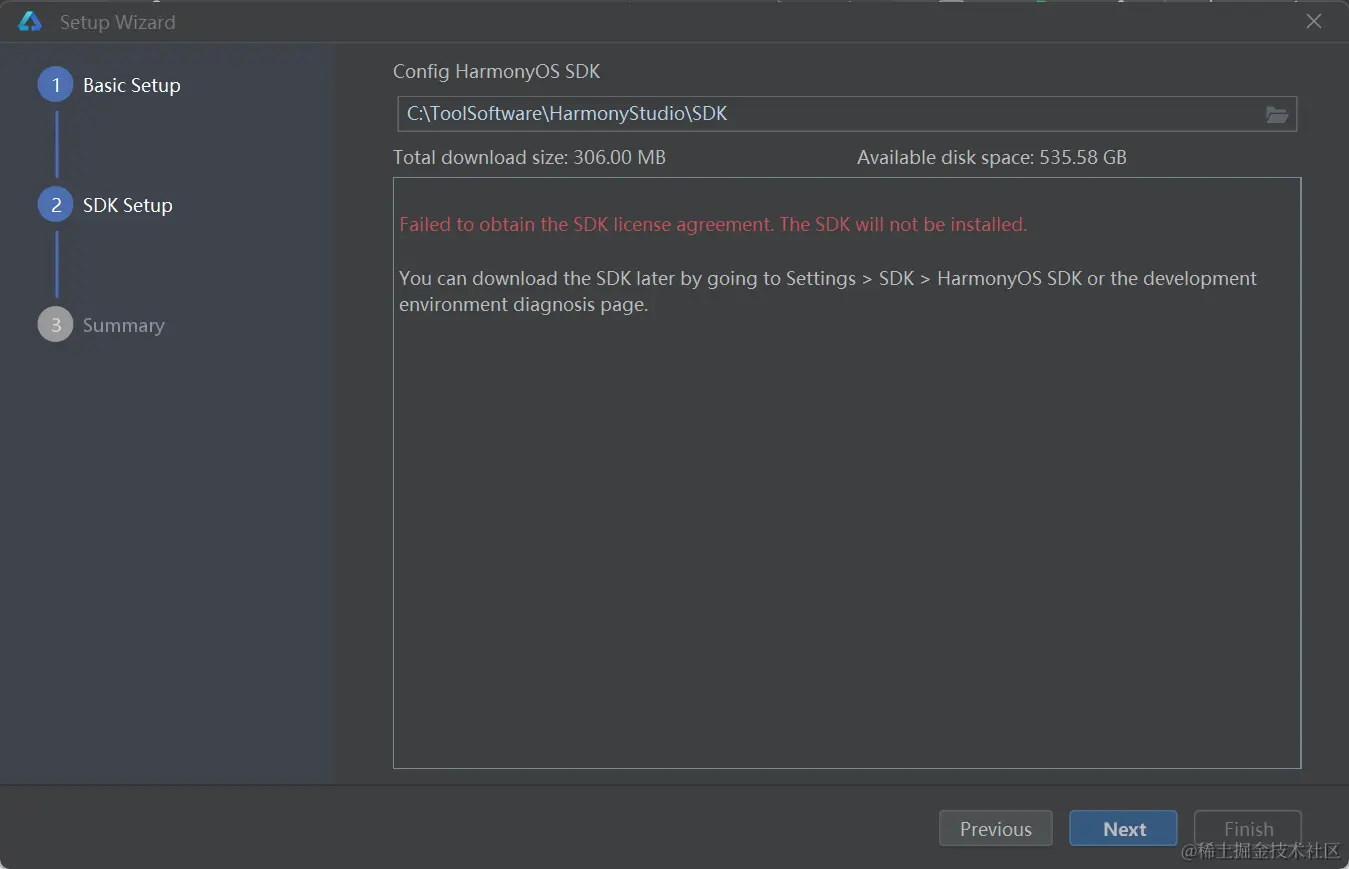Click the step 1 circle for Basic Setup
This screenshot has width=1349, height=869.
tap(56, 85)
